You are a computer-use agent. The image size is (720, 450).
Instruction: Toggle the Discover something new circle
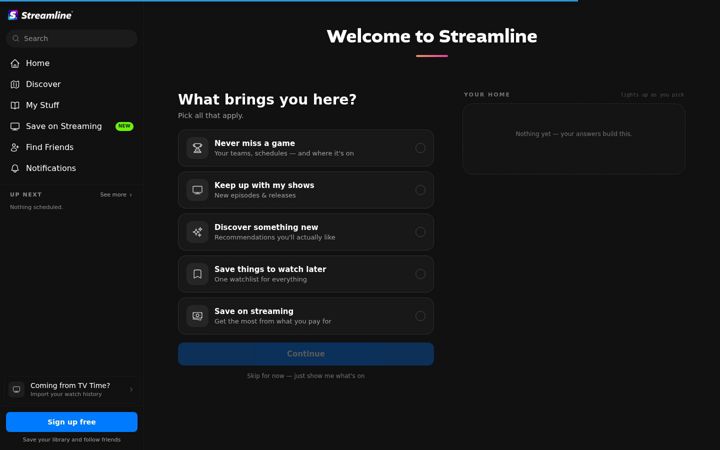(x=420, y=232)
